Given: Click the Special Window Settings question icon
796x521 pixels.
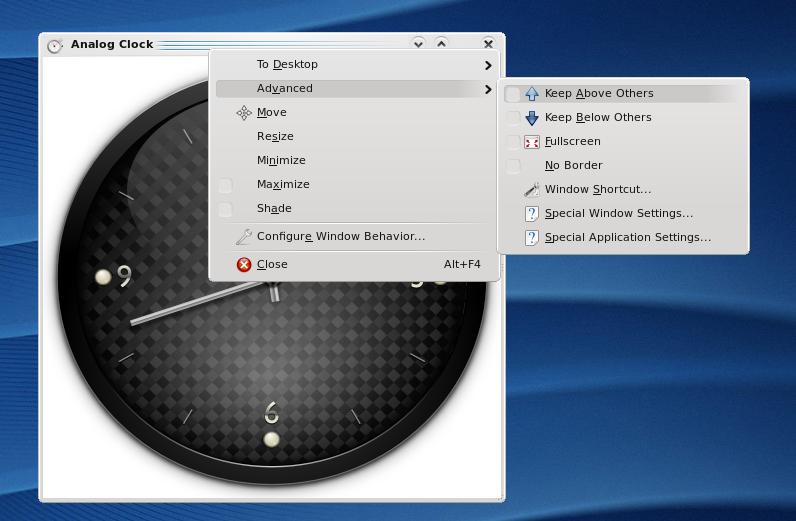Looking at the screenshot, I should [532, 214].
